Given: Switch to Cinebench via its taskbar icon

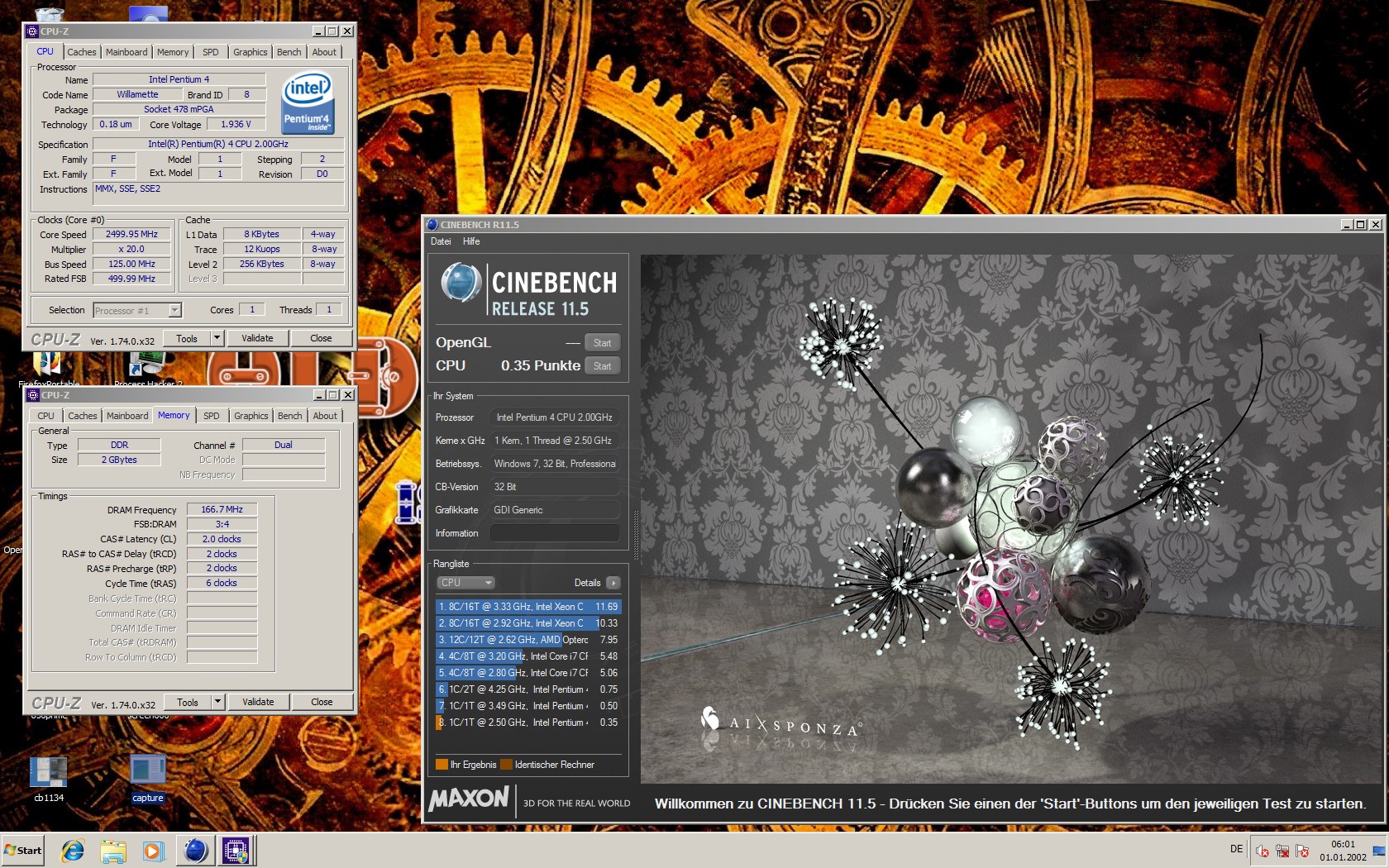Looking at the screenshot, I should (x=196, y=850).
